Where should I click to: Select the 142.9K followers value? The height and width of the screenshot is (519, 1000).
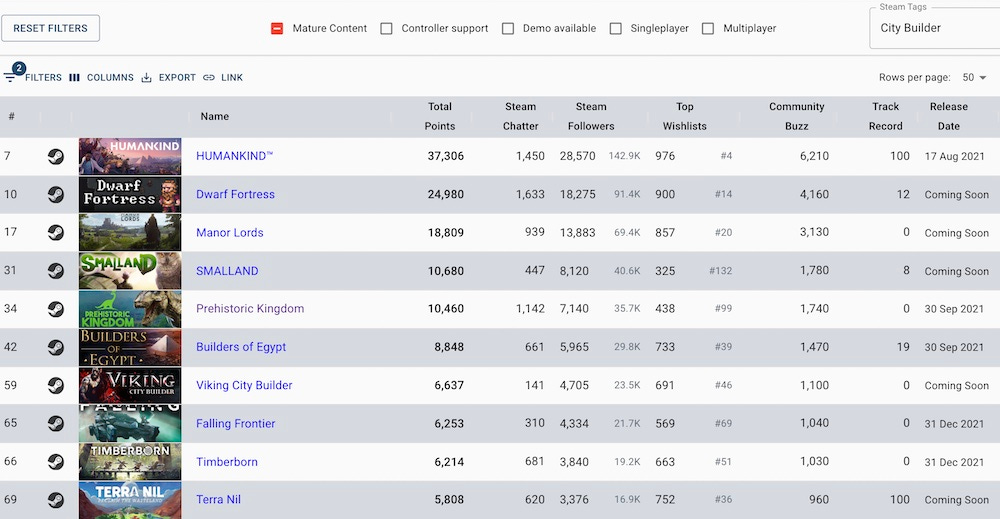(x=624, y=156)
